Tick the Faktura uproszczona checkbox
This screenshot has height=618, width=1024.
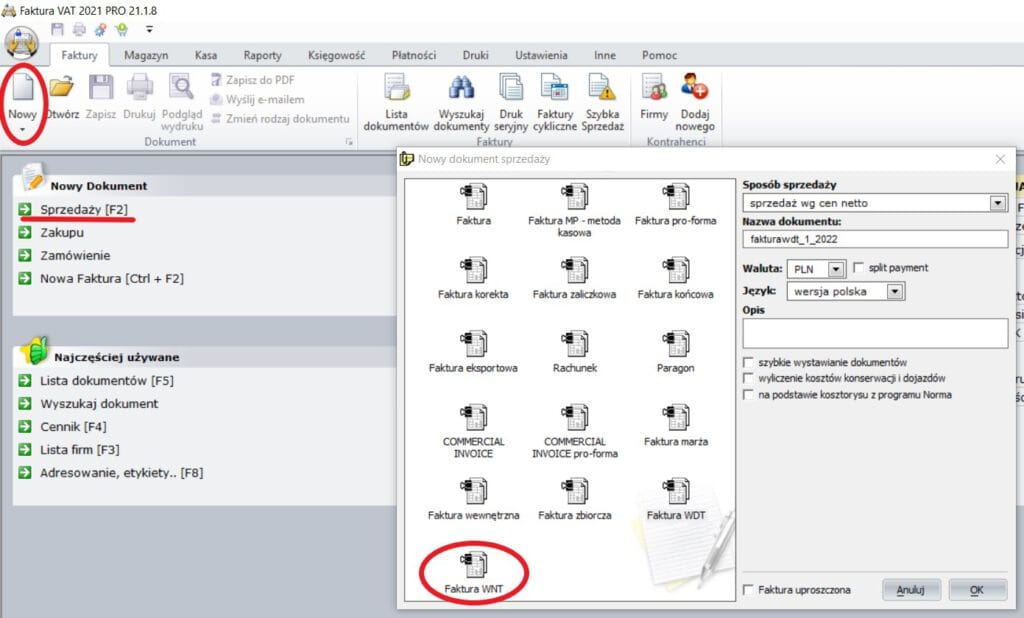click(x=749, y=590)
